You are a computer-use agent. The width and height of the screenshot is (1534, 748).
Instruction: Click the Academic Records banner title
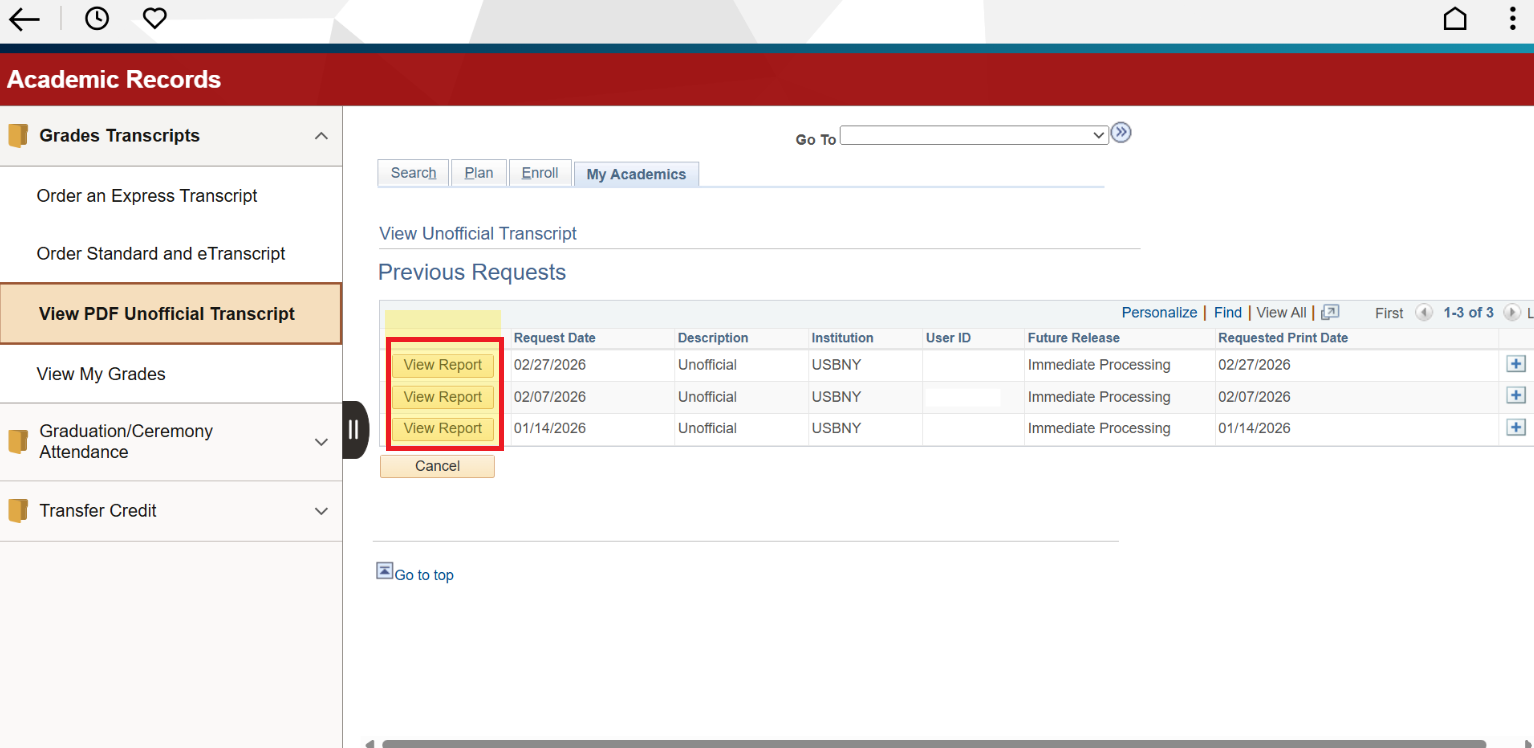(x=114, y=80)
